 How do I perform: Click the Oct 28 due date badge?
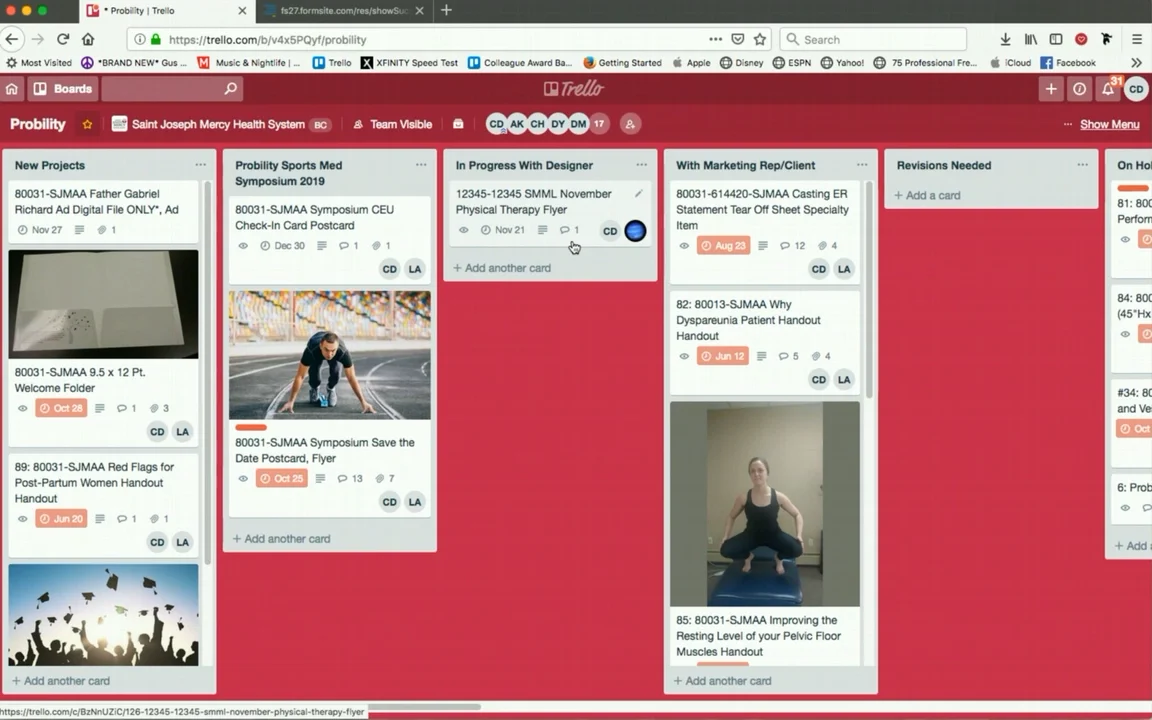pyautogui.click(x=61, y=408)
